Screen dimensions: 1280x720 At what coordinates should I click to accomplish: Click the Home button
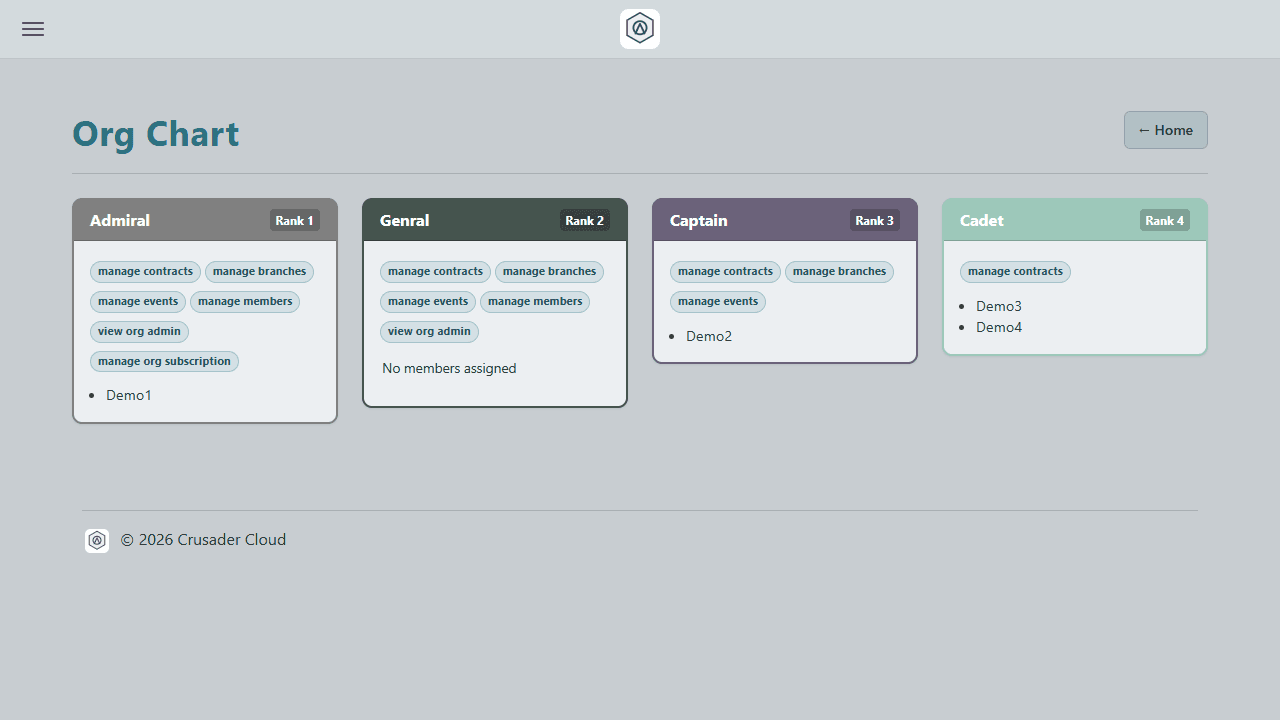point(1165,130)
